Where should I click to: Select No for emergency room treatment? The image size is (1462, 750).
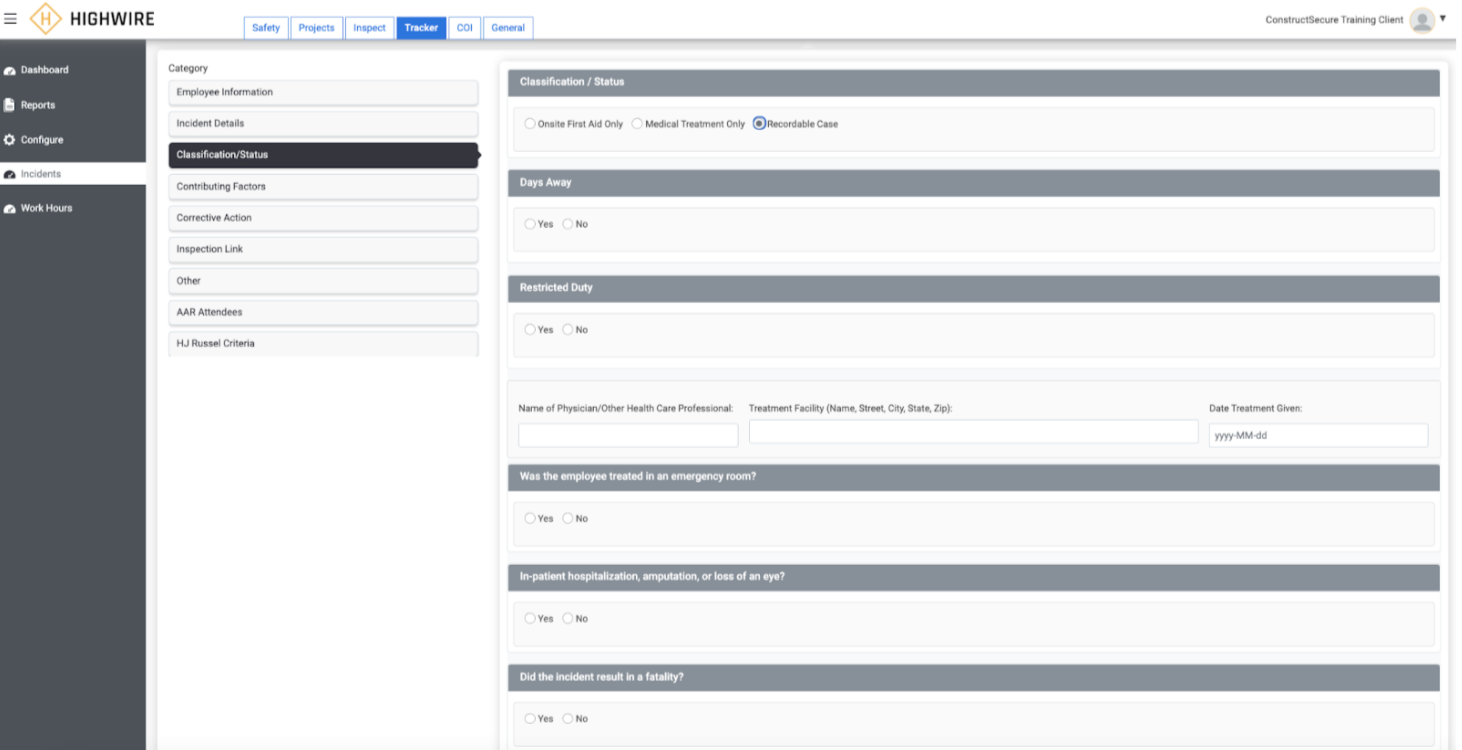coord(568,519)
